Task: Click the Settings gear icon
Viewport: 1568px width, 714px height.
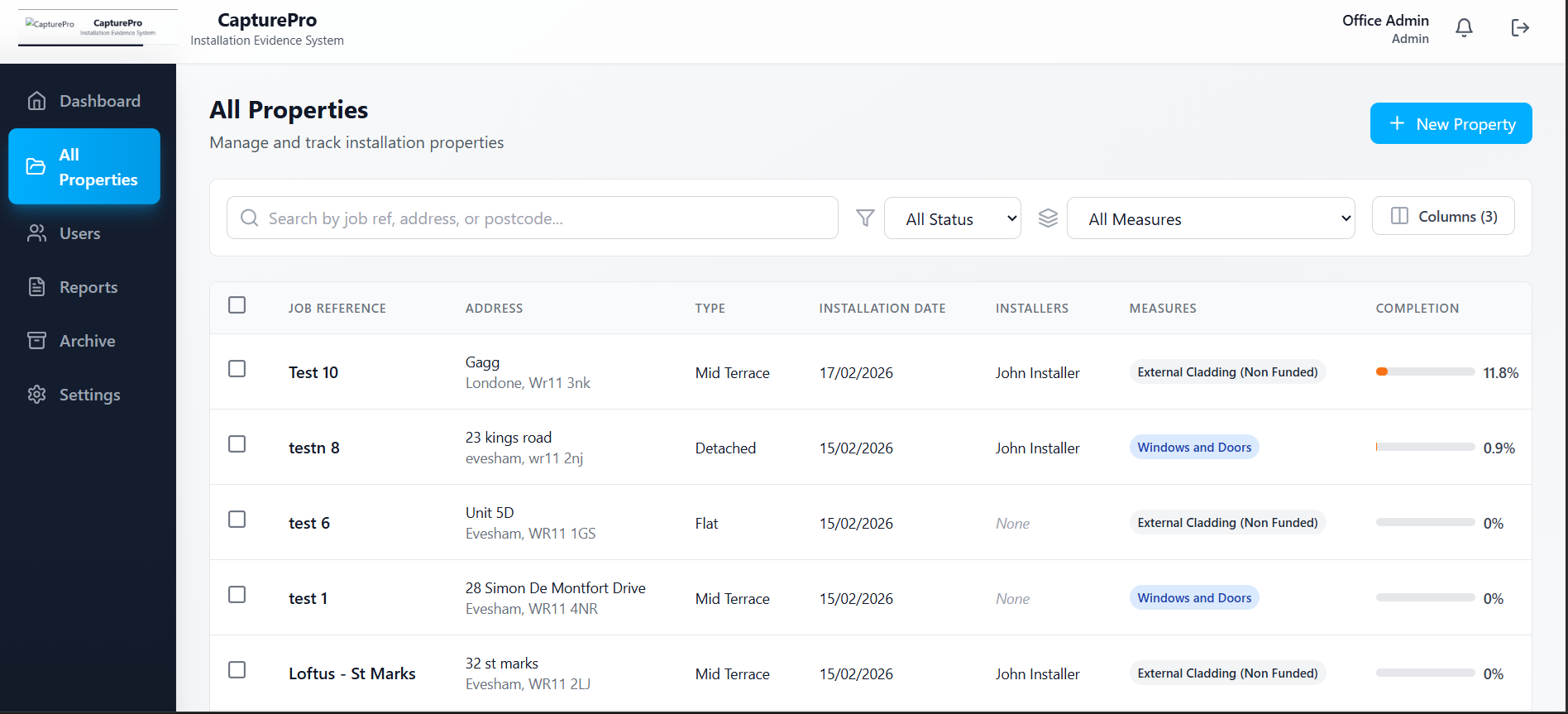Action: (x=36, y=395)
